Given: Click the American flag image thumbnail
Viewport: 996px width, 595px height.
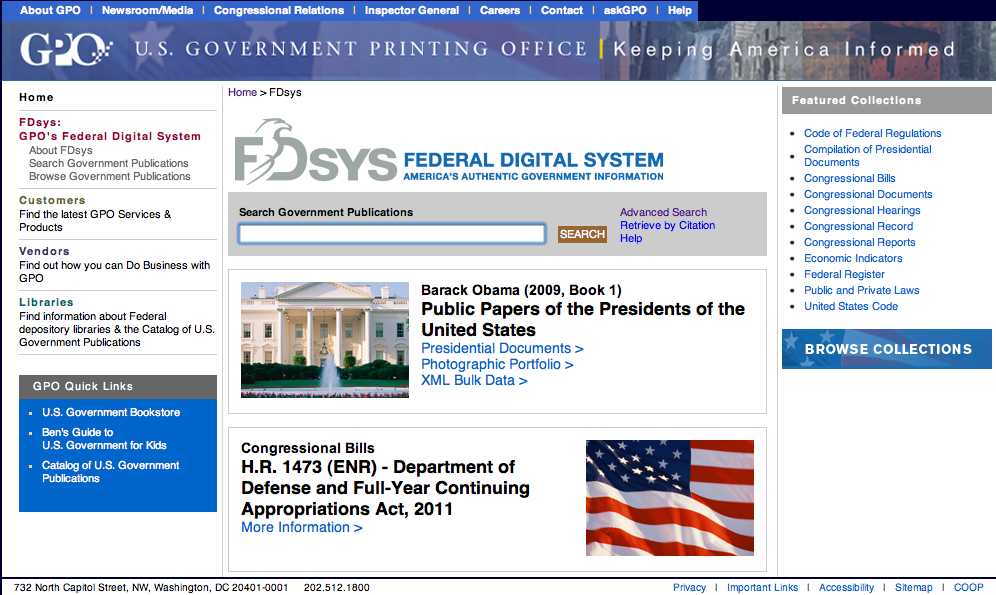Looking at the screenshot, I should (x=670, y=498).
